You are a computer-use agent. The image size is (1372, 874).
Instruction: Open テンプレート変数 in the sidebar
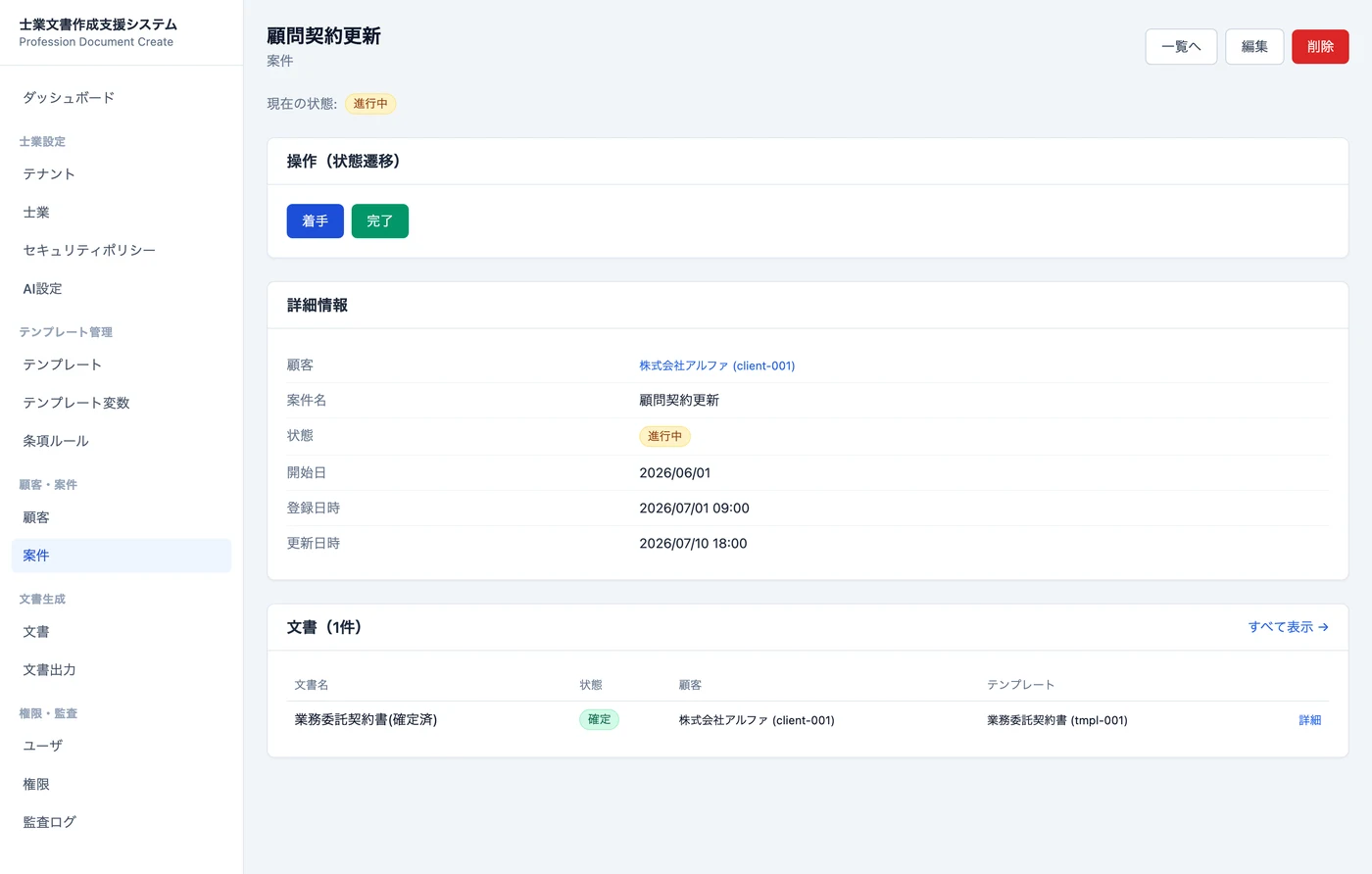point(122,403)
